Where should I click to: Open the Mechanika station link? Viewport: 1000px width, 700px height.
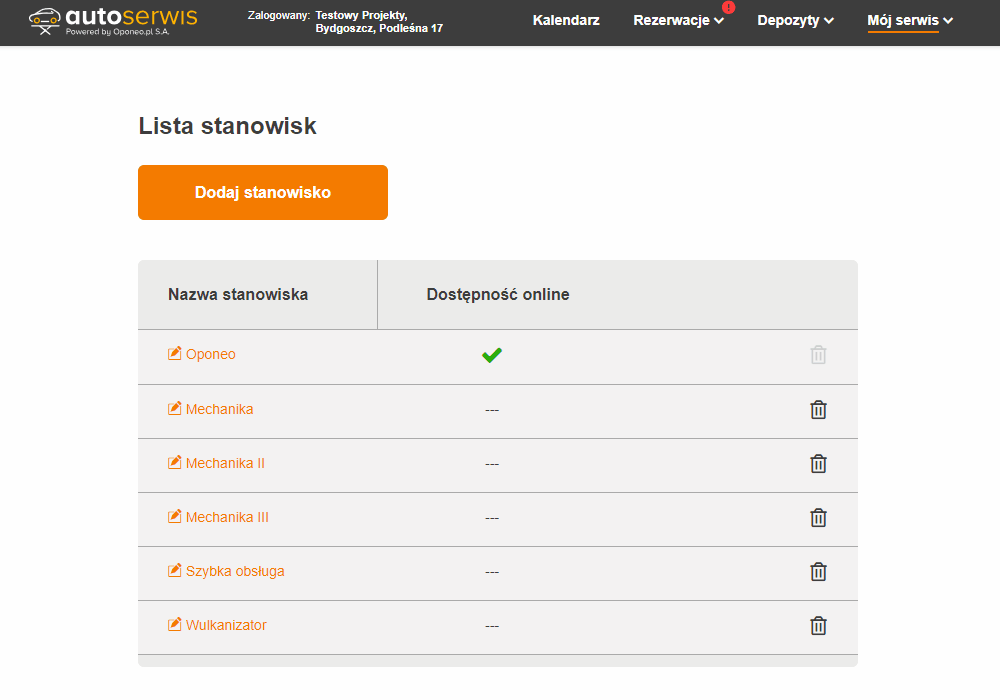[x=219, y=409]
